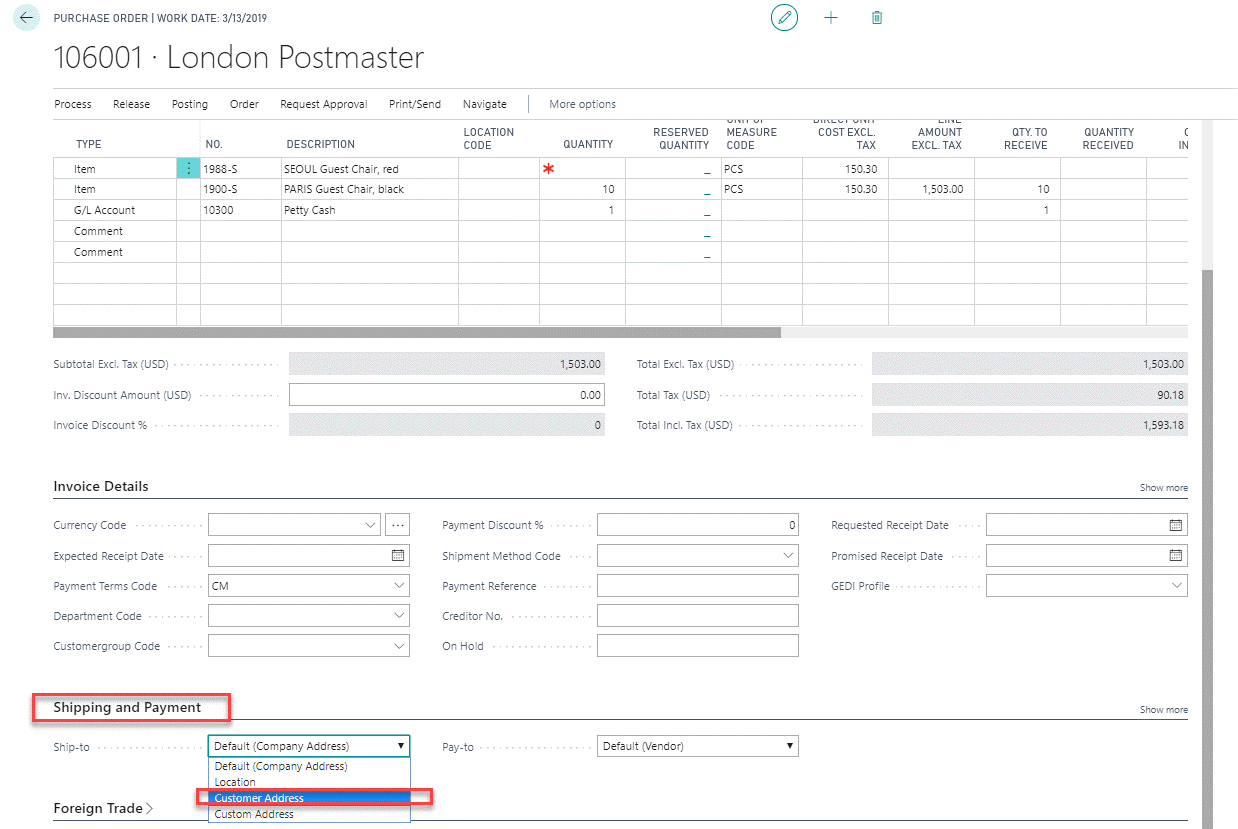Click the trash delete icon
1238x829 pixels.
pos(877,18)
